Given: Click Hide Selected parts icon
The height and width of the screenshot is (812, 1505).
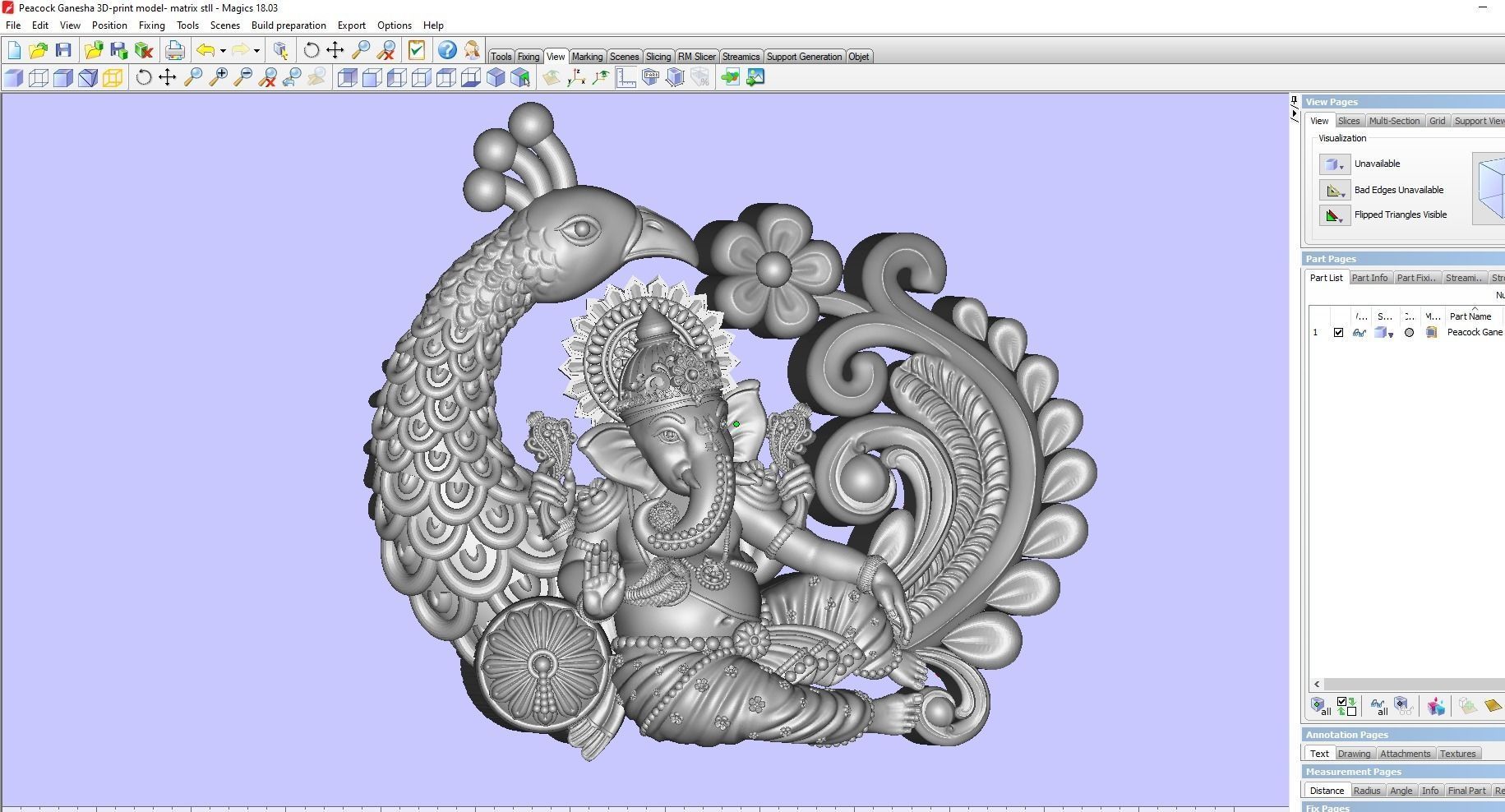Looking at the screenshot, I should click(x=1403, y=706).
